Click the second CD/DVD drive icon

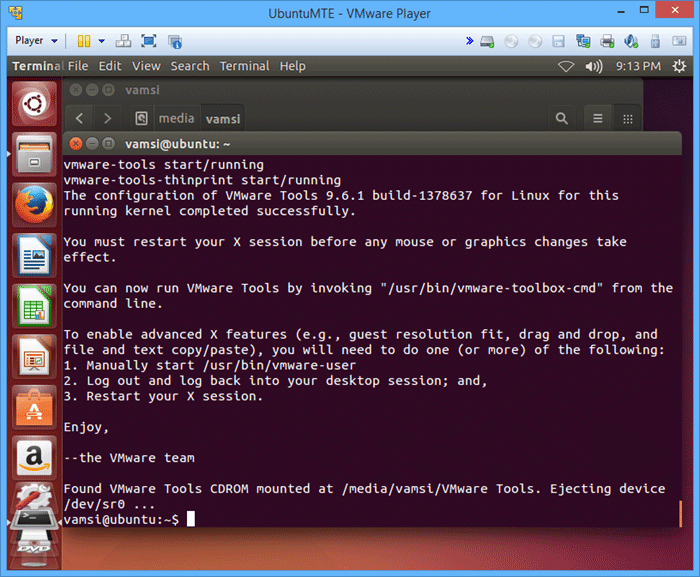point(535,42)
